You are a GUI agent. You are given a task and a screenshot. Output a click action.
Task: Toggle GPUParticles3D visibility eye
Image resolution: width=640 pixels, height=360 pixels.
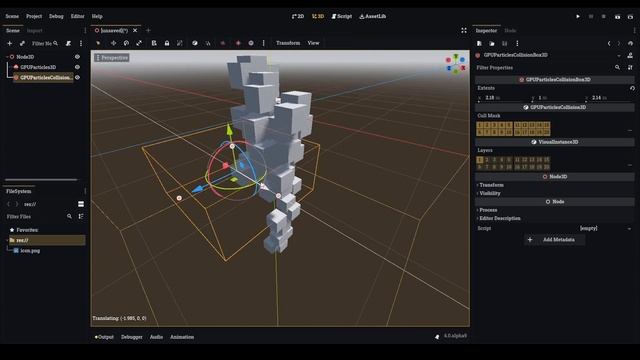pyautogui.click(x=77, y=67)
